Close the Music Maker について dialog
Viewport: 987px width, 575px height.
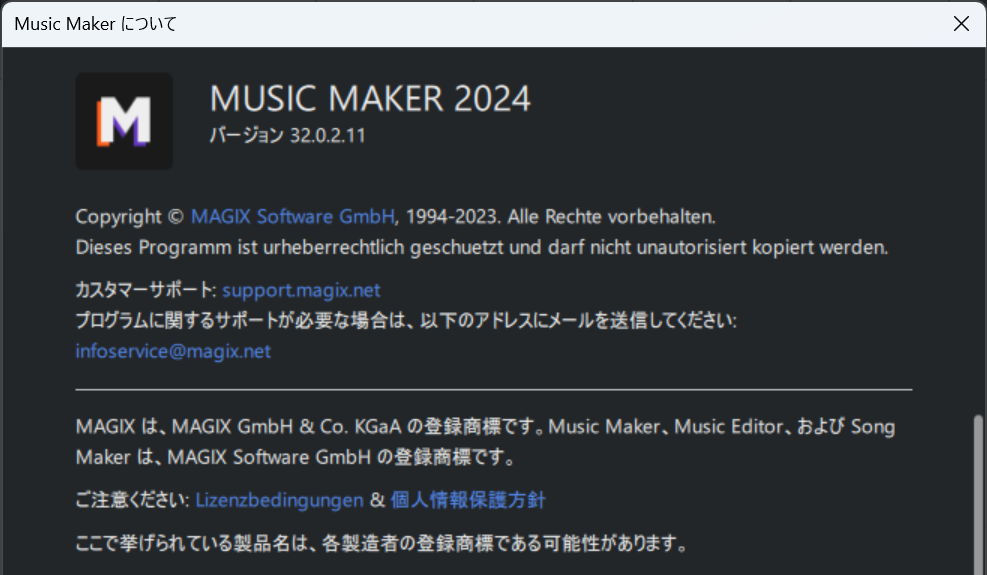point(961,24)
